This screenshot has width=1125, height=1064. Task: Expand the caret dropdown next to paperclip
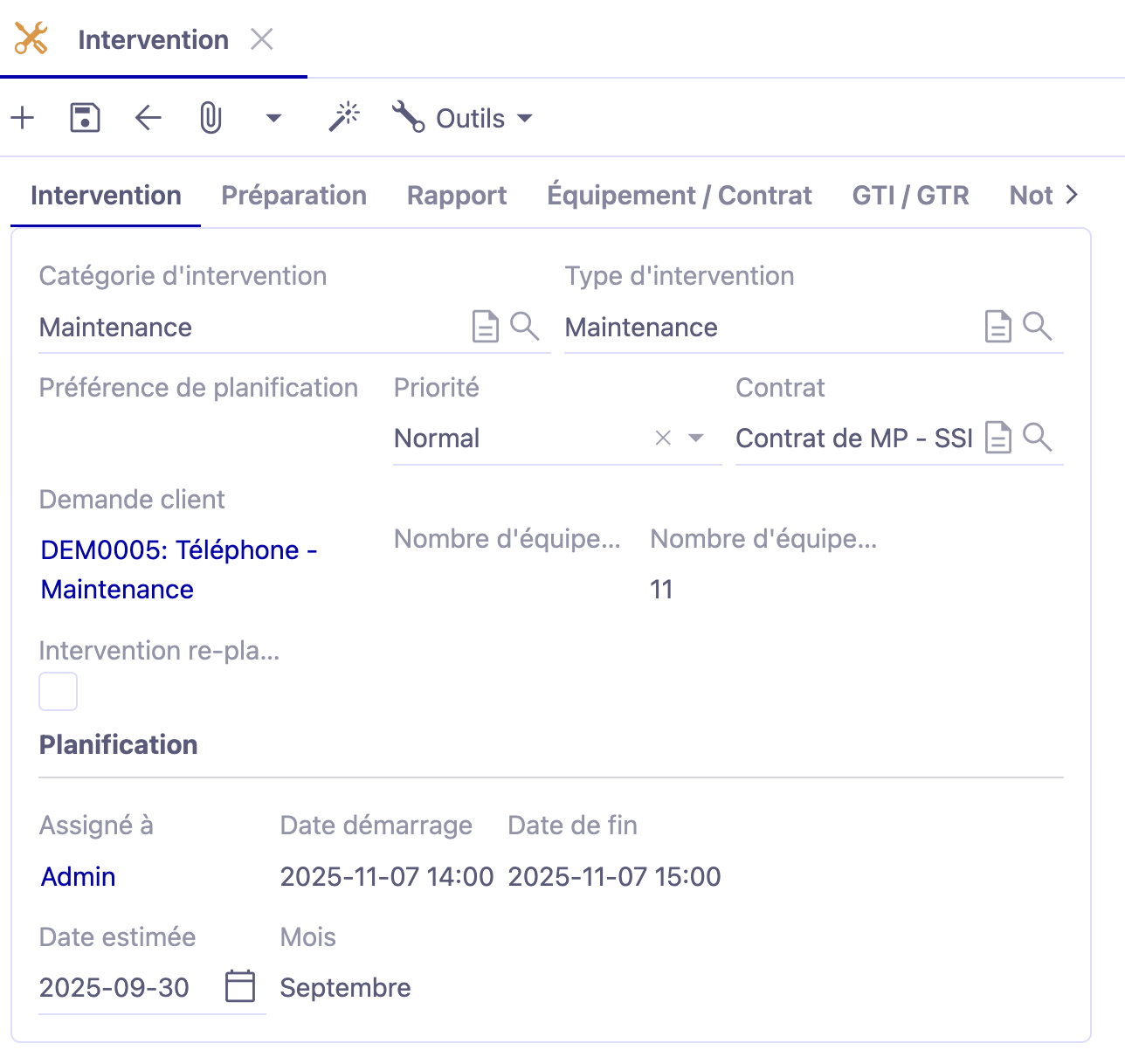273,118
